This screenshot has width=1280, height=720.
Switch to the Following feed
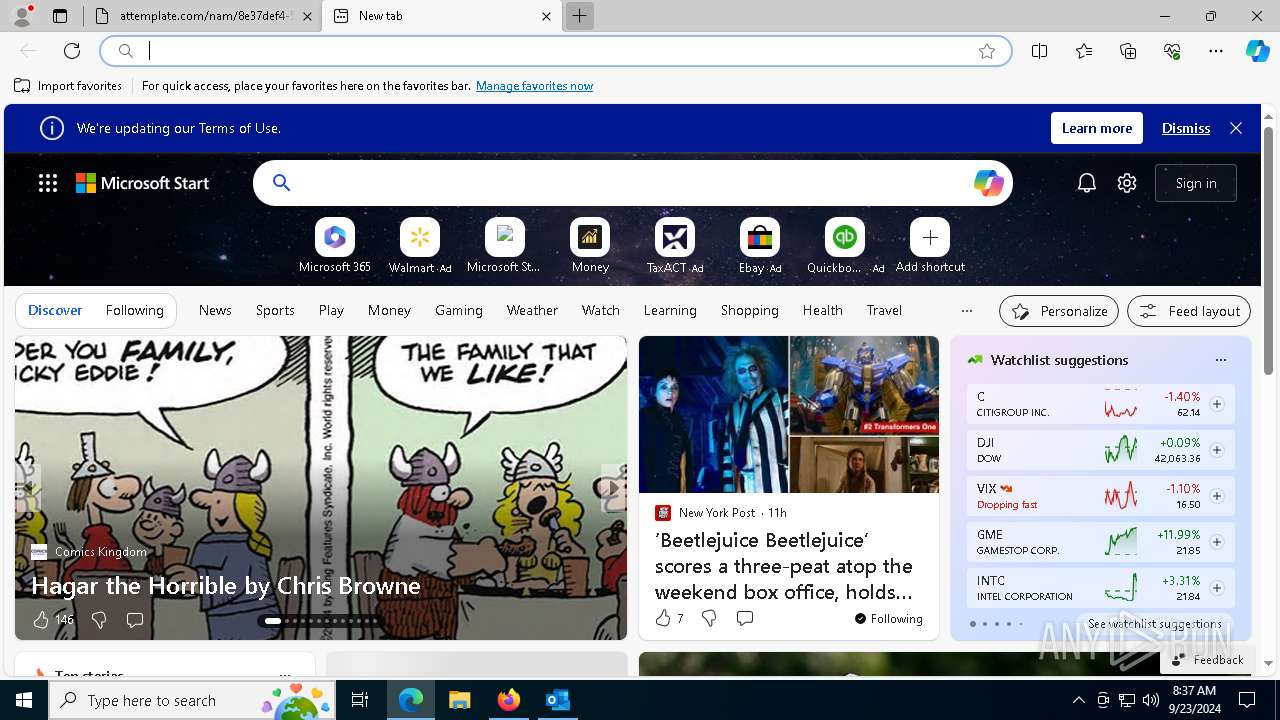pyautogui.click(x=134, y=311)
